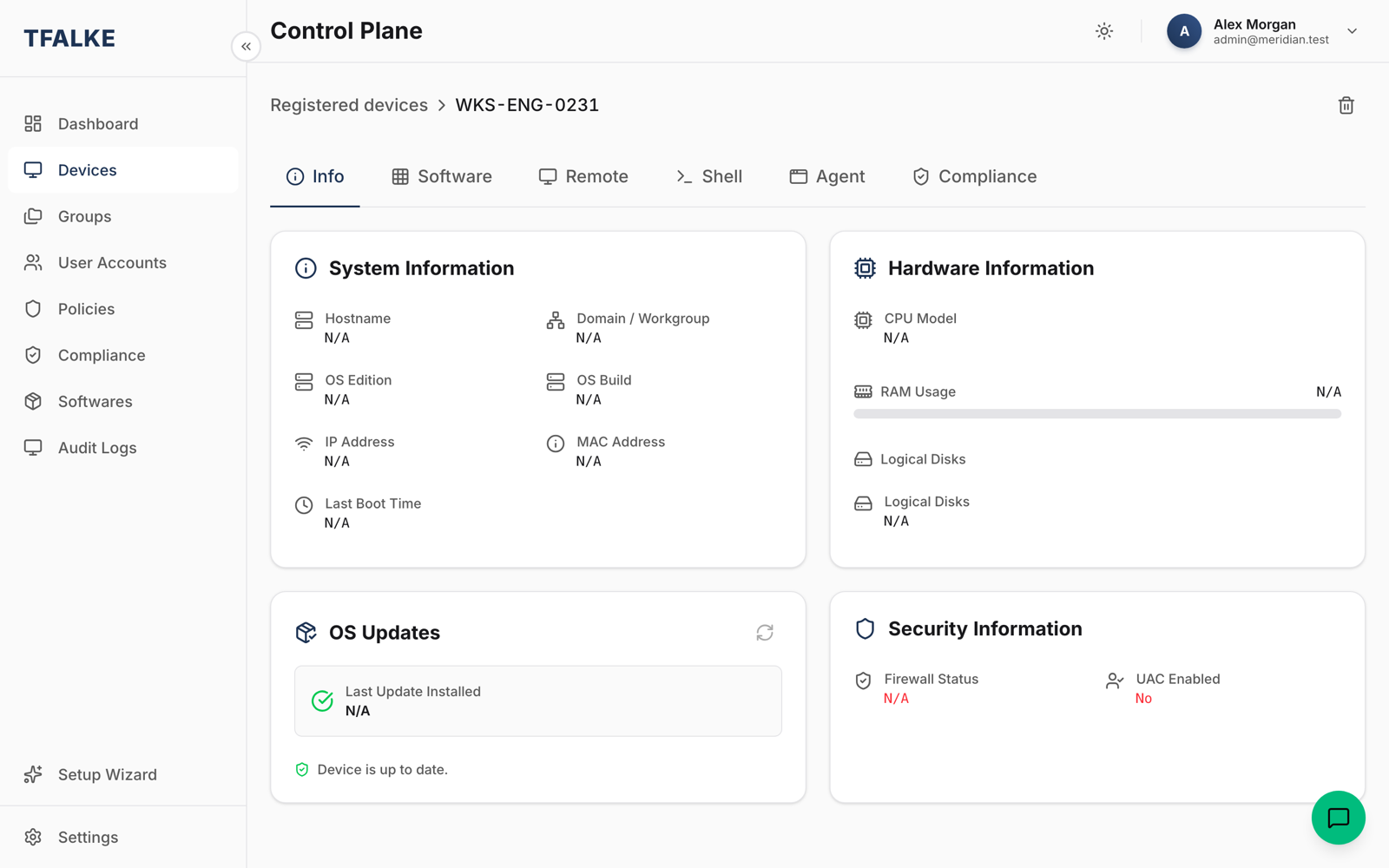Go to Dashboard in the sidebar
Screen dimensions: 1389x868
123,124
